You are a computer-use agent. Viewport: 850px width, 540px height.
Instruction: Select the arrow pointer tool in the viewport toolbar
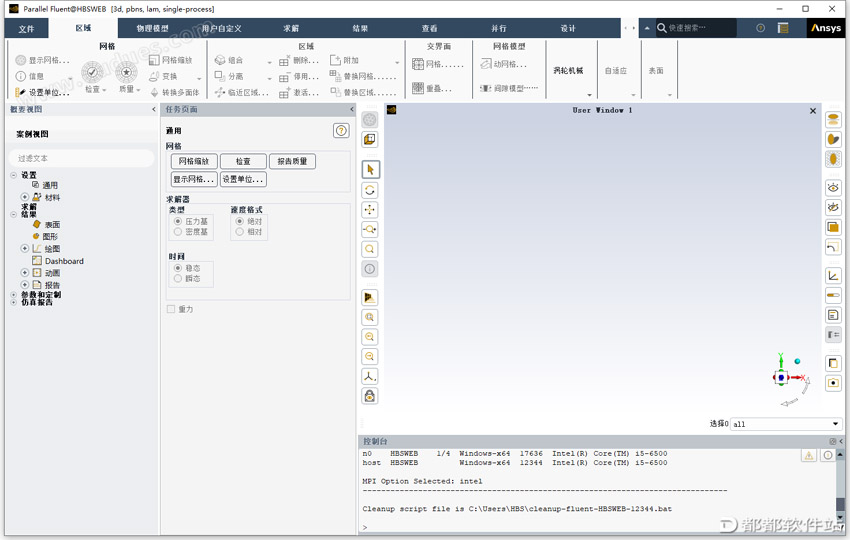[370, 170]
